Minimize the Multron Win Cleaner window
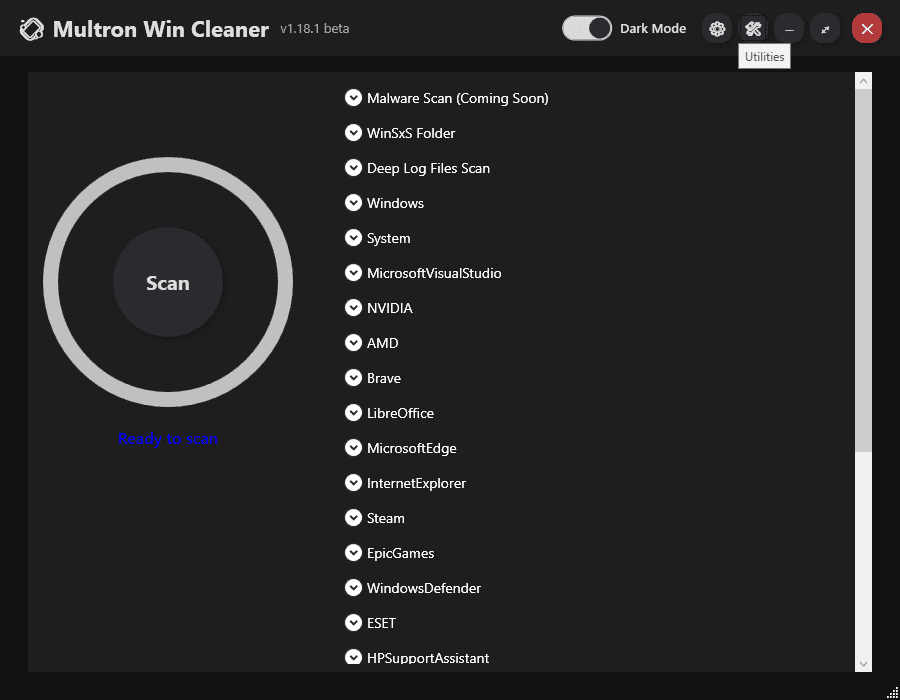Screen dimensions: 900x700 pyautogui.click(x=789, y=29)
